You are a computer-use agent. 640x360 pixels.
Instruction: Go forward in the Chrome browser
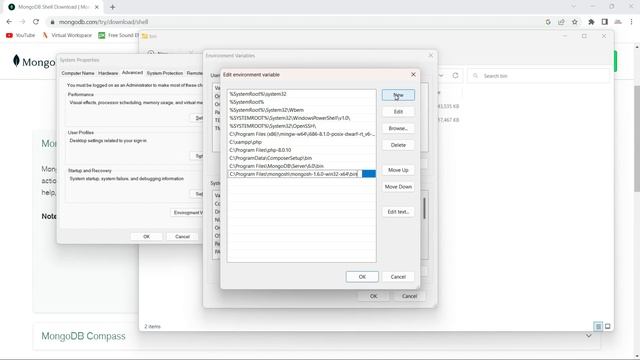point(22,22)
